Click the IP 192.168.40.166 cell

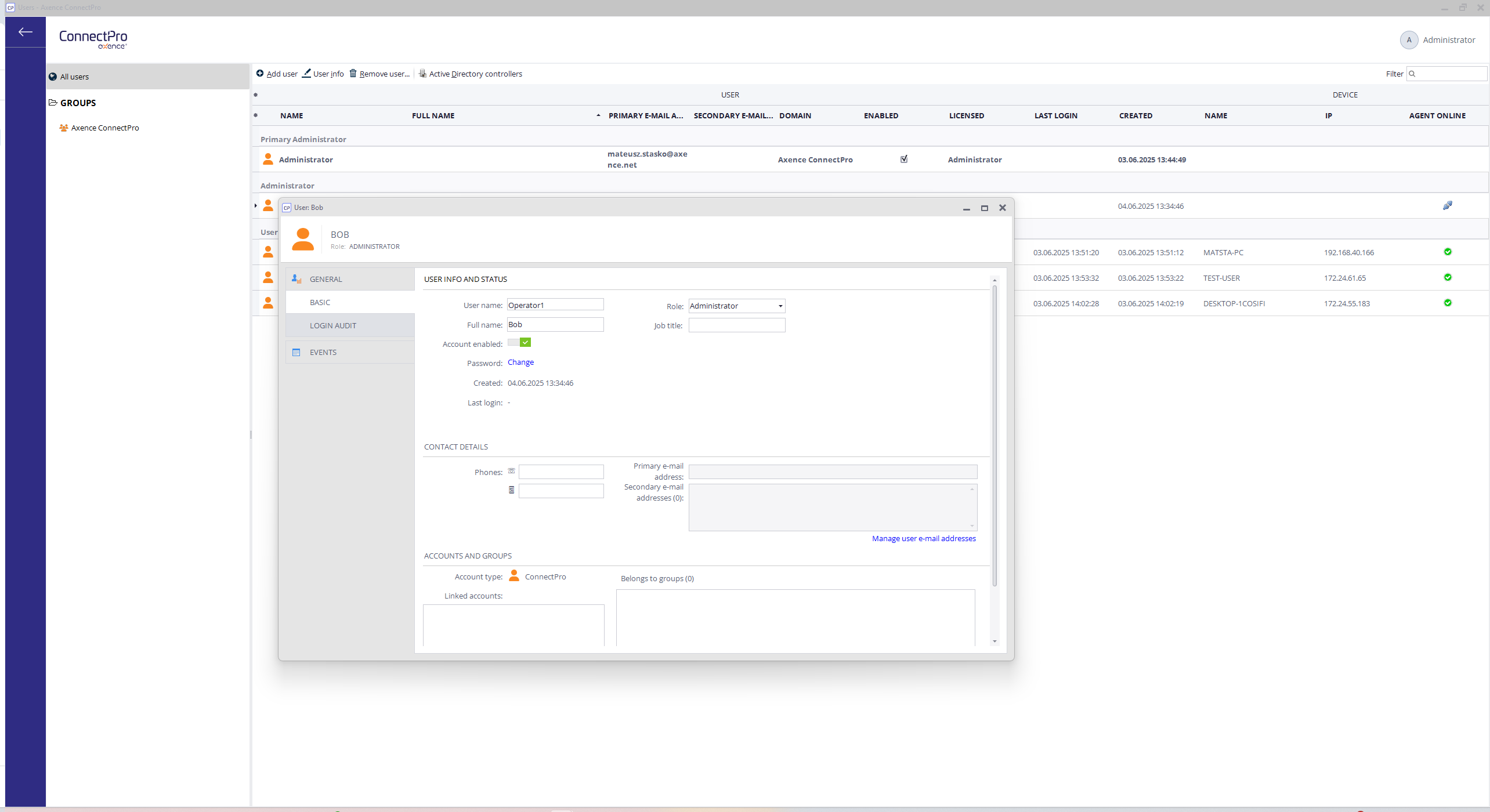(x=1348, y=252)
